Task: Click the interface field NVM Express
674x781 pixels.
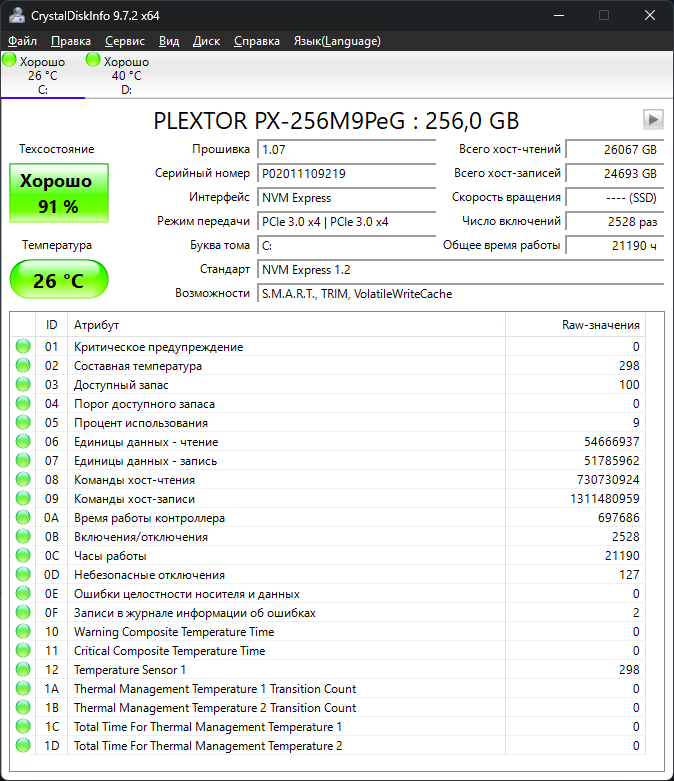Action: click(x=346, y=198)
